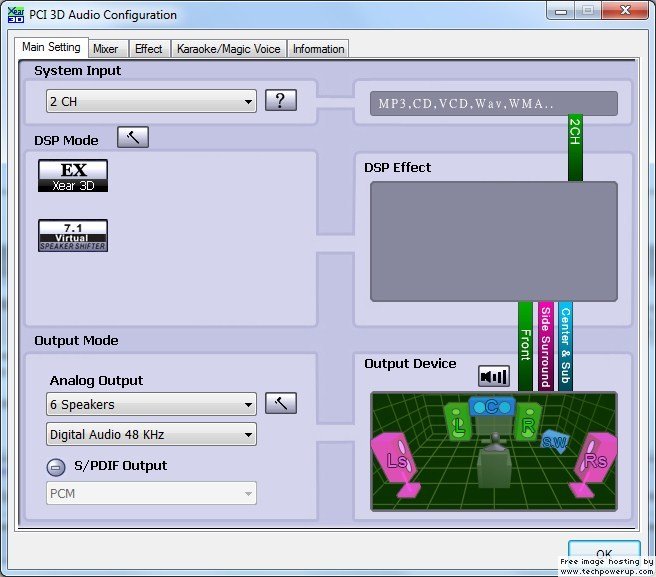
Task: Open the Analog Output hammer settings icon
Action: [281, 403]
